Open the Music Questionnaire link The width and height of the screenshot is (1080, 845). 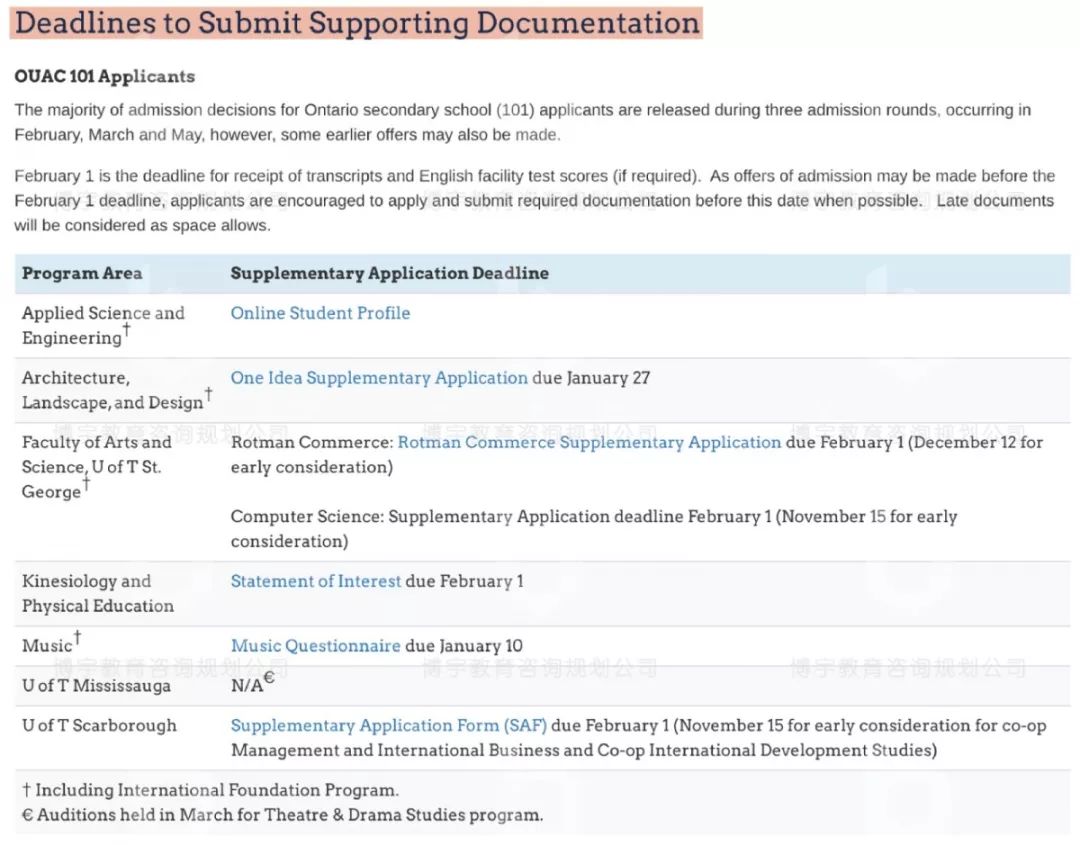pyautogui.click(x=315, y=646)
